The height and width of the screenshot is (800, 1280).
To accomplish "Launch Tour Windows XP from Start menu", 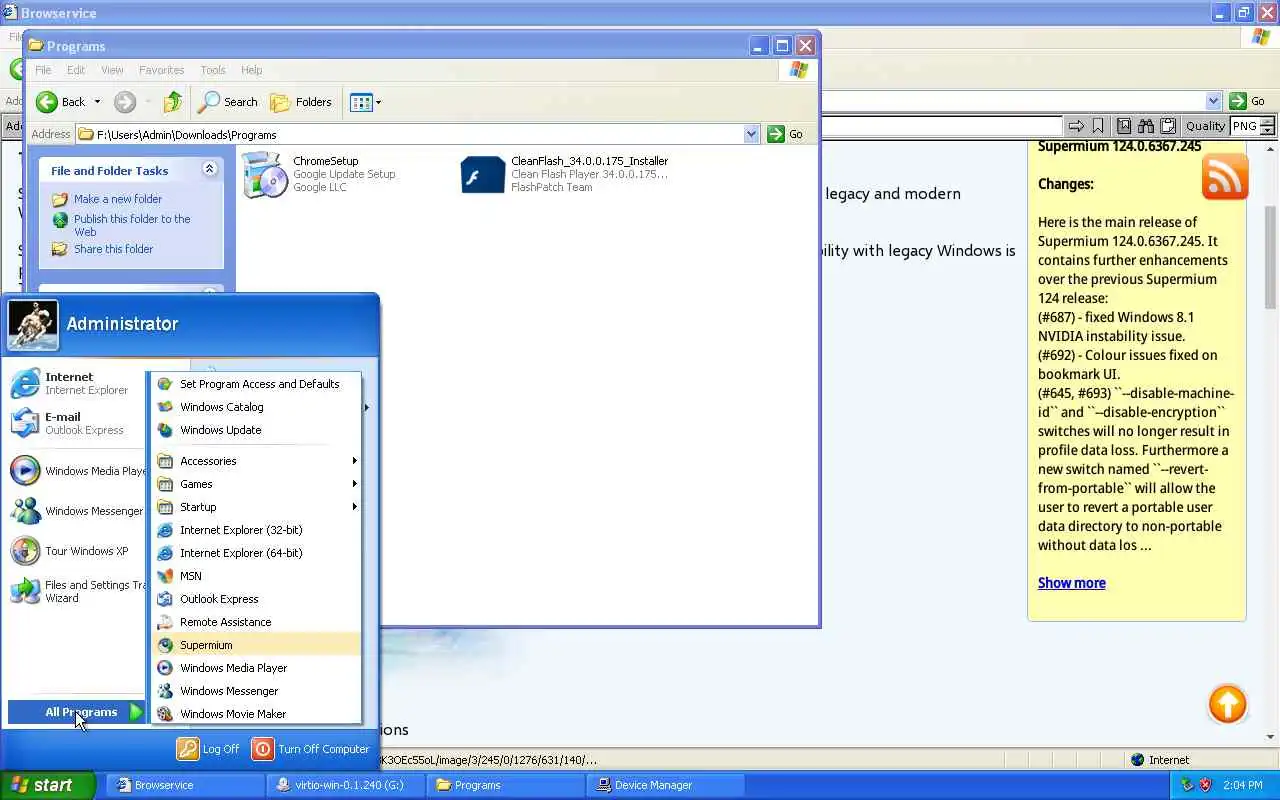I will tap(76, 551).
